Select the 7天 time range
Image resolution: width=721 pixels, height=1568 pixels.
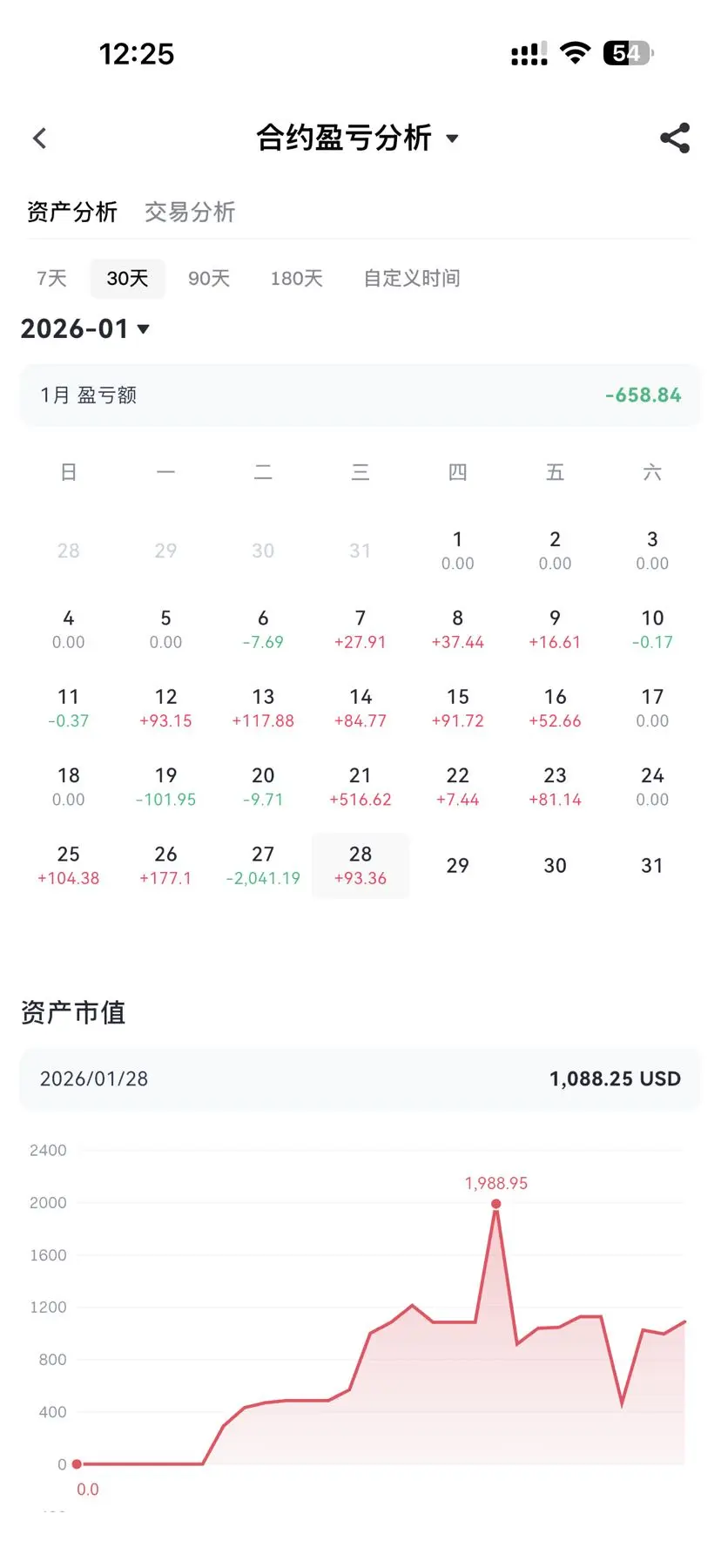[51, 278]
